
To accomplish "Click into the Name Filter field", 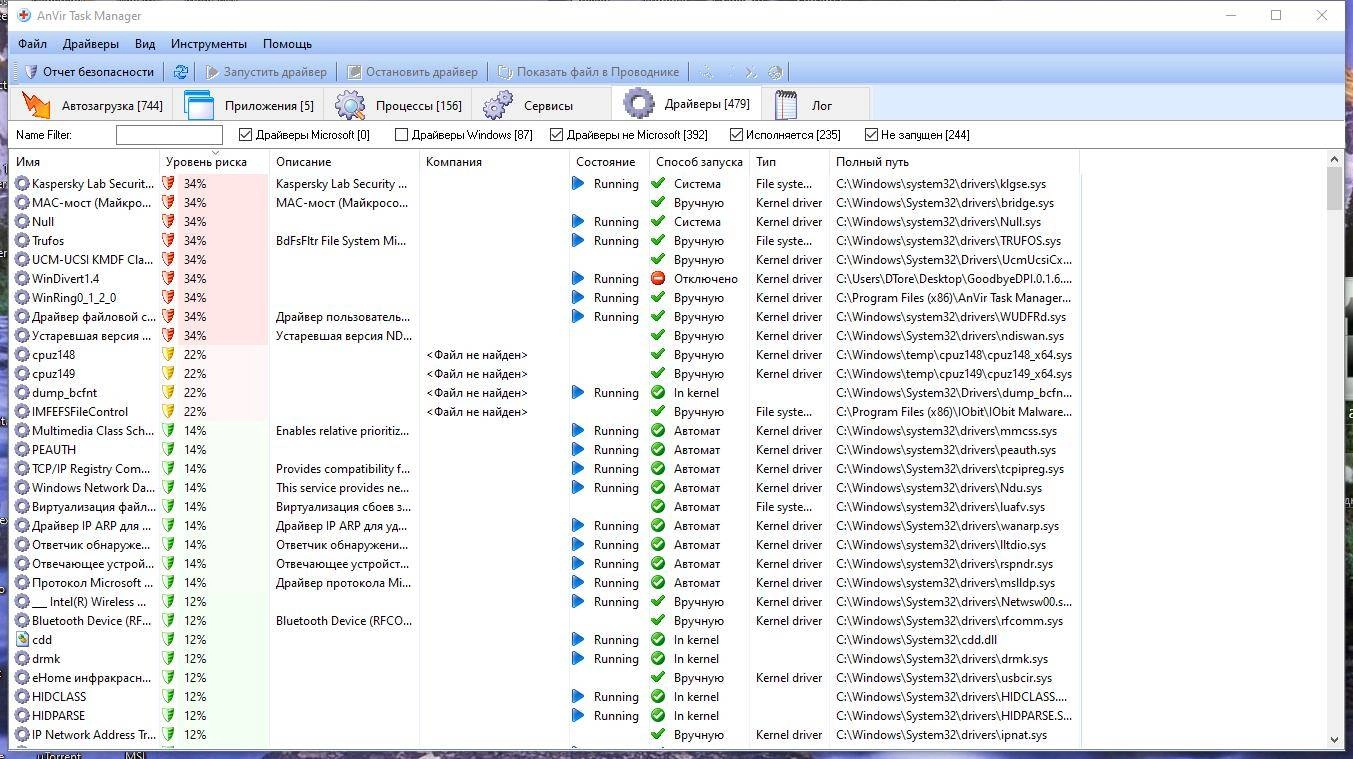I will 169,135.
